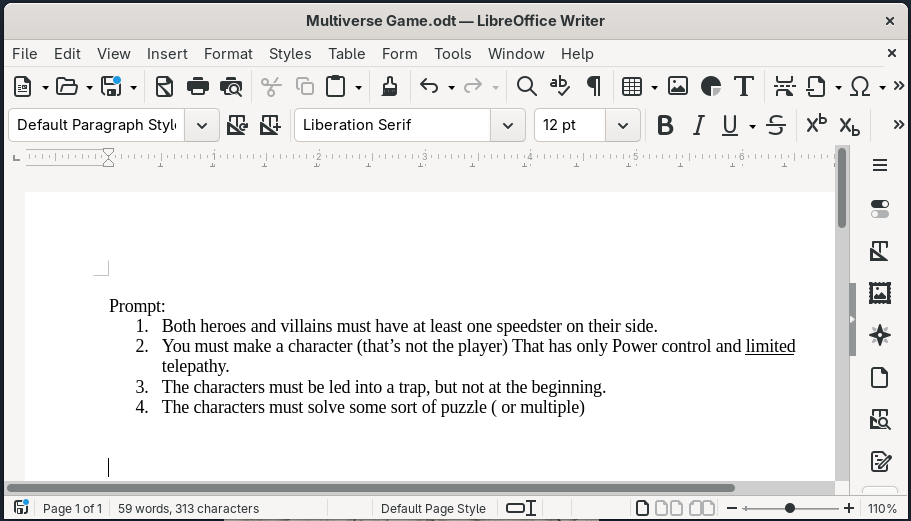Viewport: 911px width, 521px height.
Task: Click document modified save indicator
Action: click(x=21, y=507)
